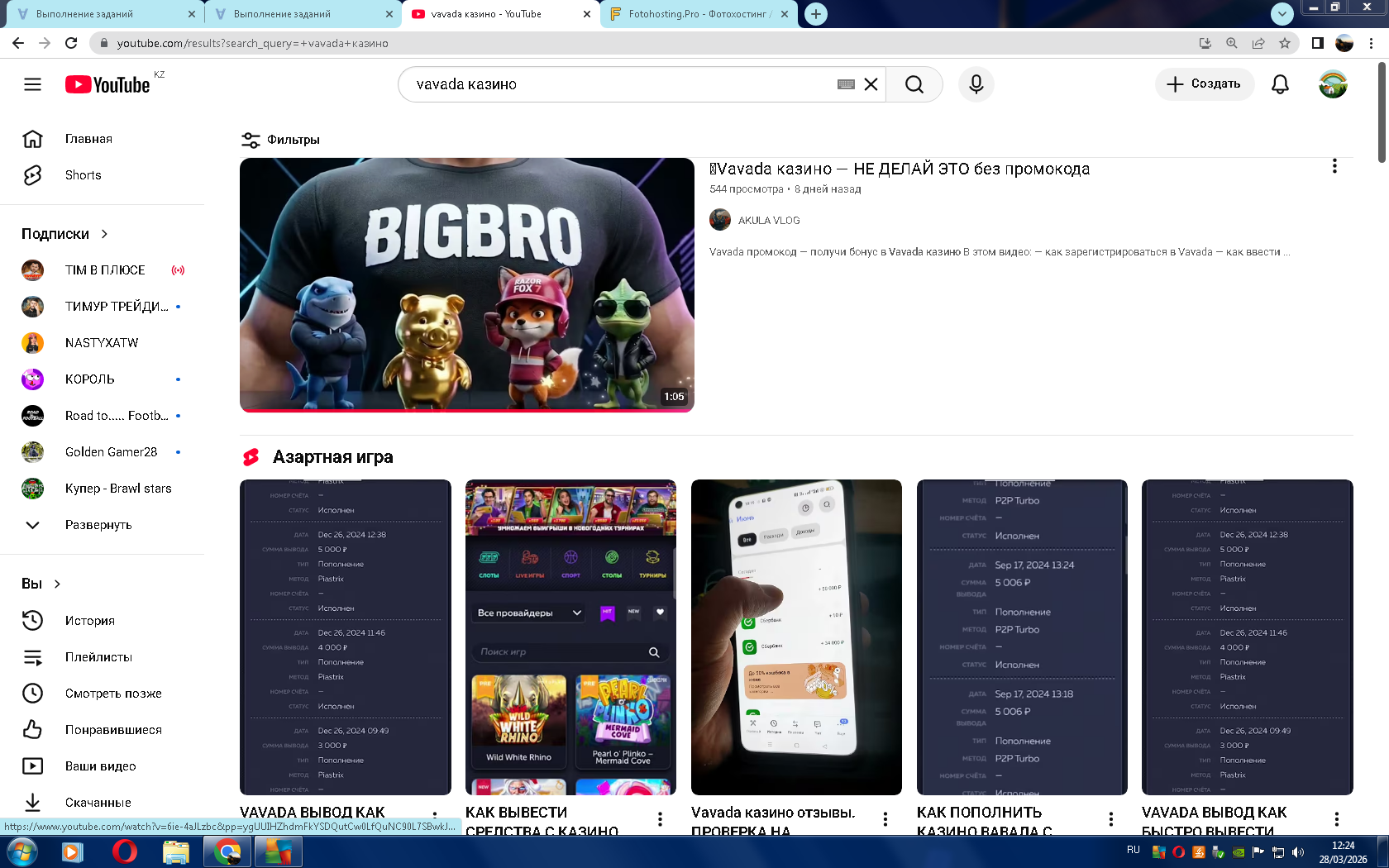
Task: Open the volume control in system tray
Action: (1298, 852)
